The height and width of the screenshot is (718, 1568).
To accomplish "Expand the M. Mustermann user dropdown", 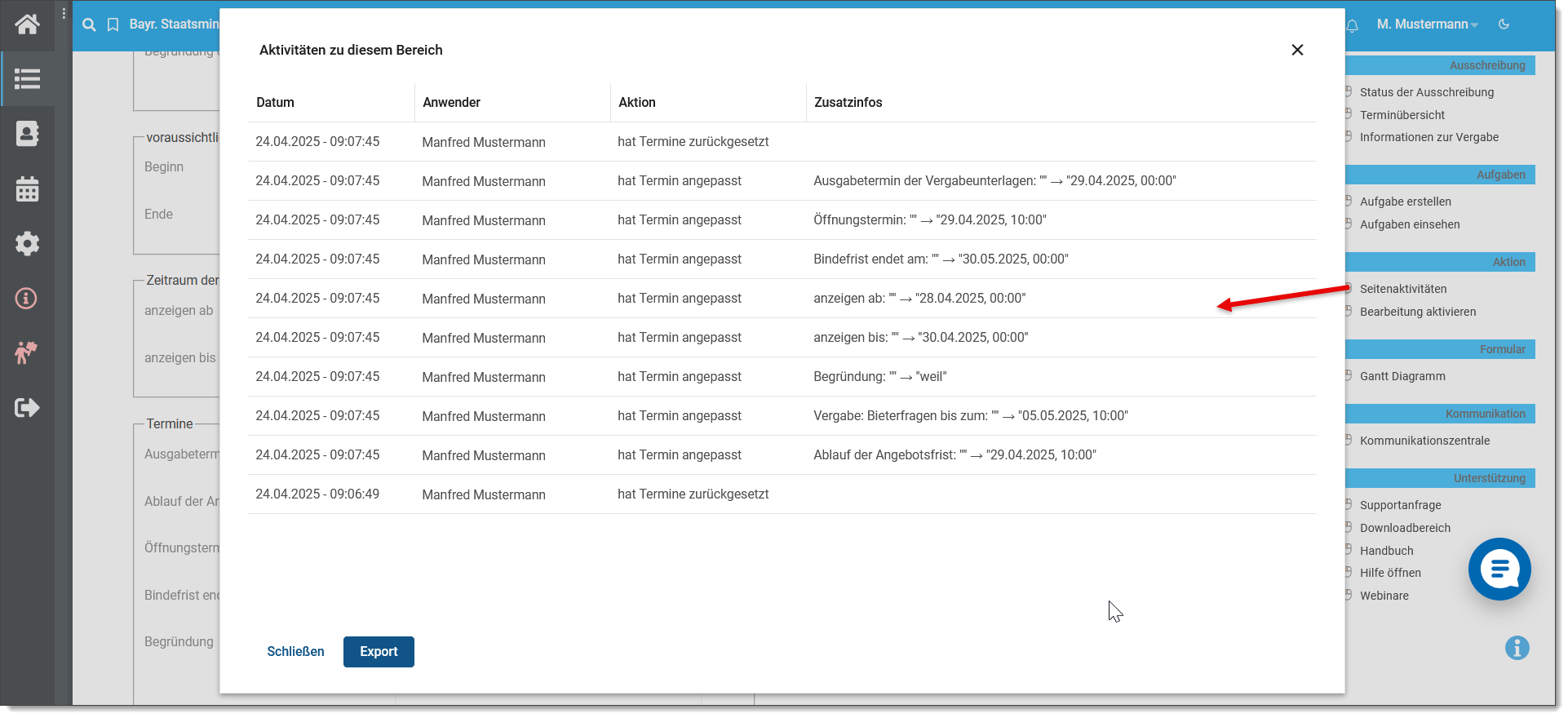I will tap(1427, 24).
